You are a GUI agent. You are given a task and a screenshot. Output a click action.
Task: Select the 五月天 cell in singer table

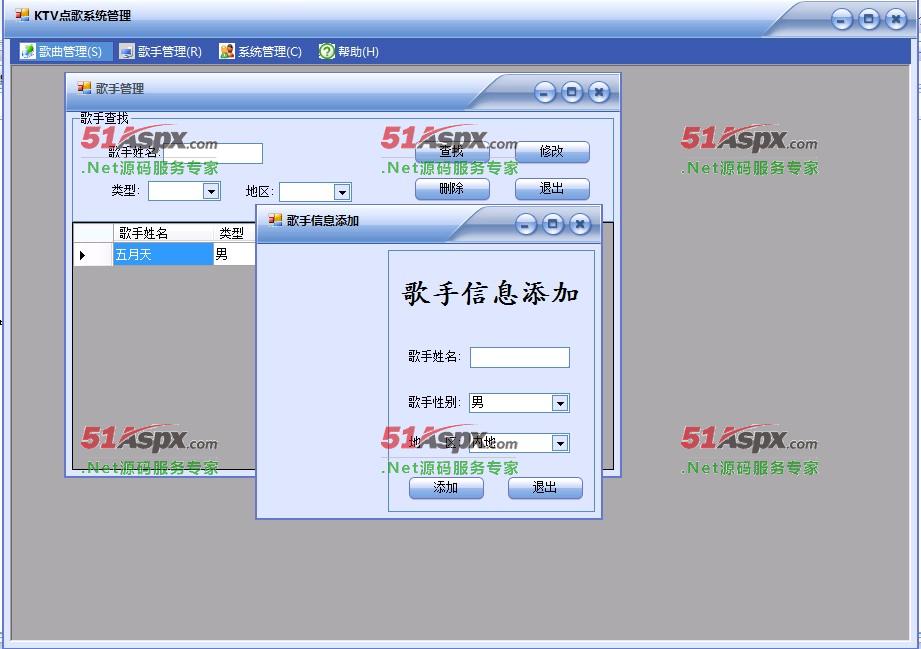[163, 254]
